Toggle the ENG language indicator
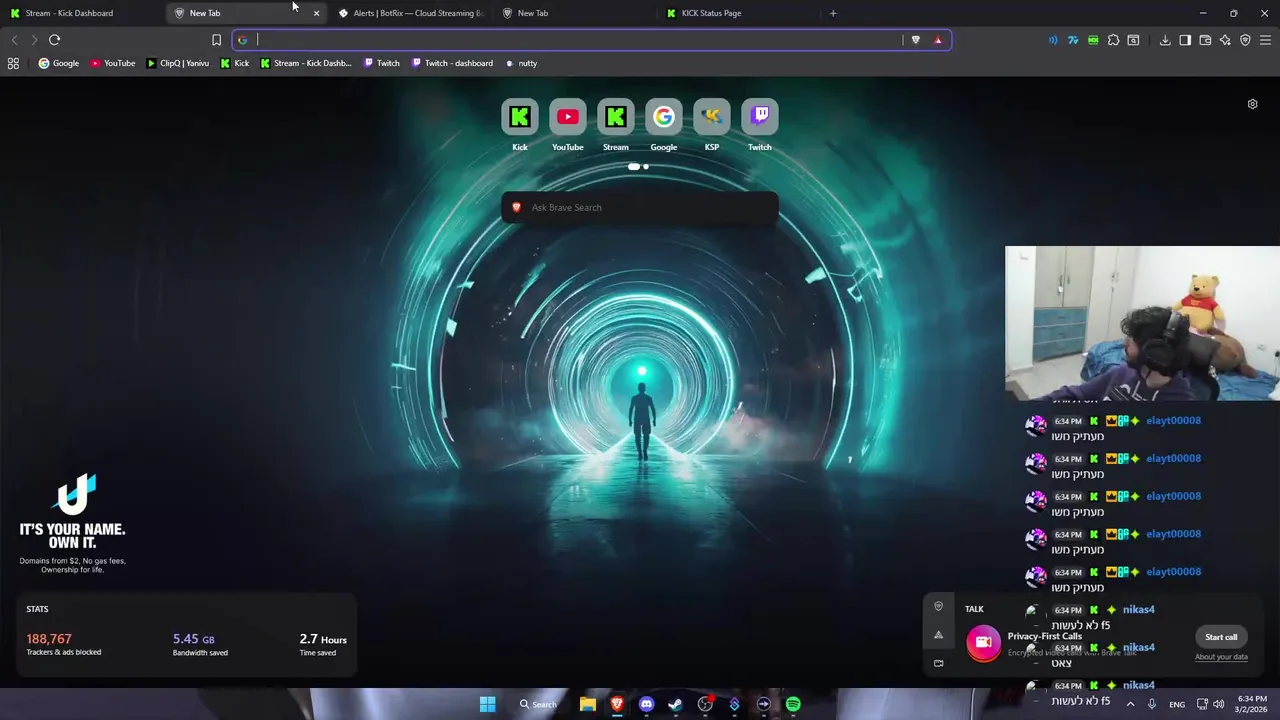Image resolution: width=1280 pixels, height=720 pixels. [1177, 704]
